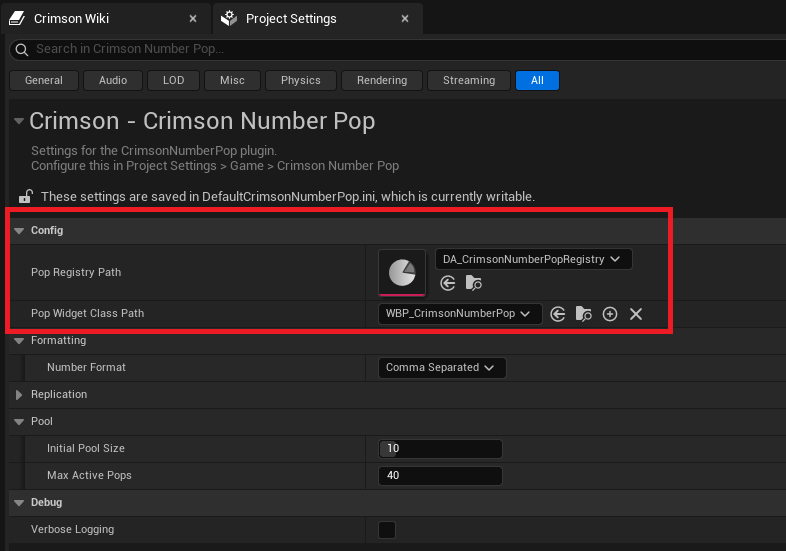Image resolution: width=786 pixels, height=551 pixels.
Task: Click the Max Active Pops value field
Action: tap(440, 476)
